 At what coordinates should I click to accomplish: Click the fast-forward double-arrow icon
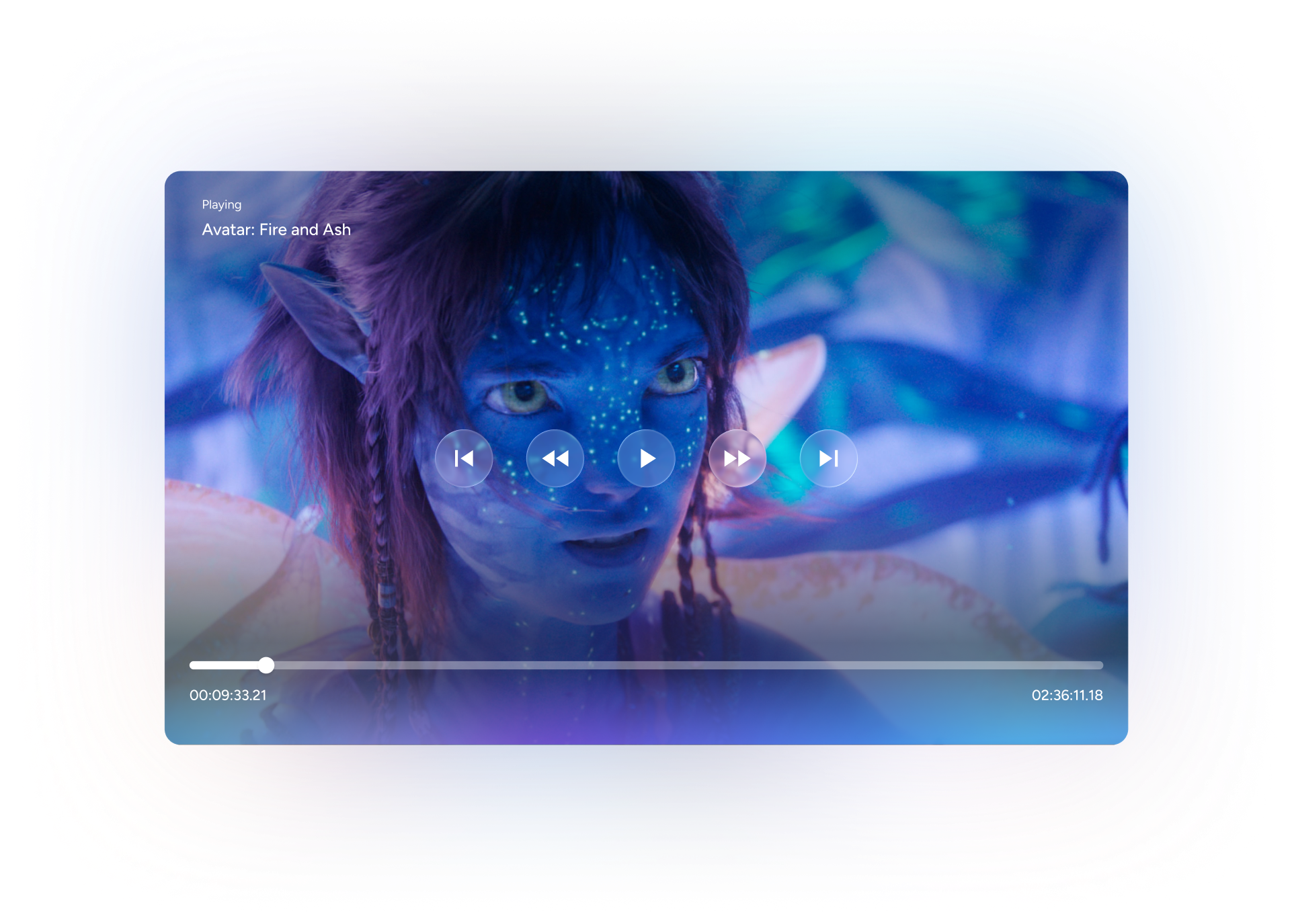pos(737,458)
